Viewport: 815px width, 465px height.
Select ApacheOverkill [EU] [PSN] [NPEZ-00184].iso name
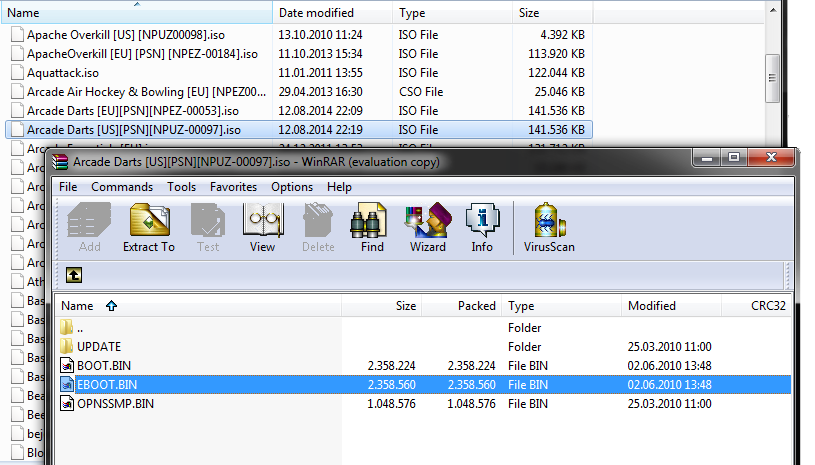pyautogui.click(x=142, y=54)
